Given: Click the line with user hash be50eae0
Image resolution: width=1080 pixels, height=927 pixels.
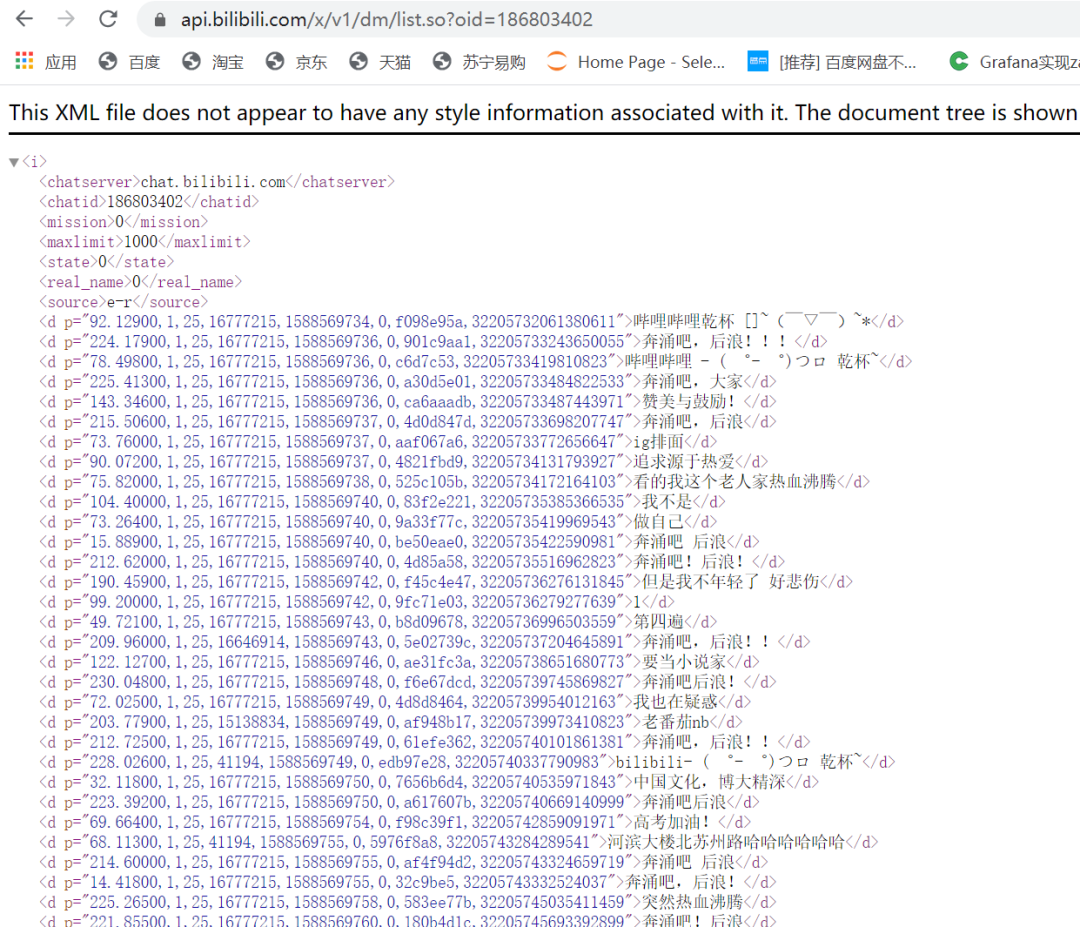Looking at the screenshot, I should click(399, 541).
